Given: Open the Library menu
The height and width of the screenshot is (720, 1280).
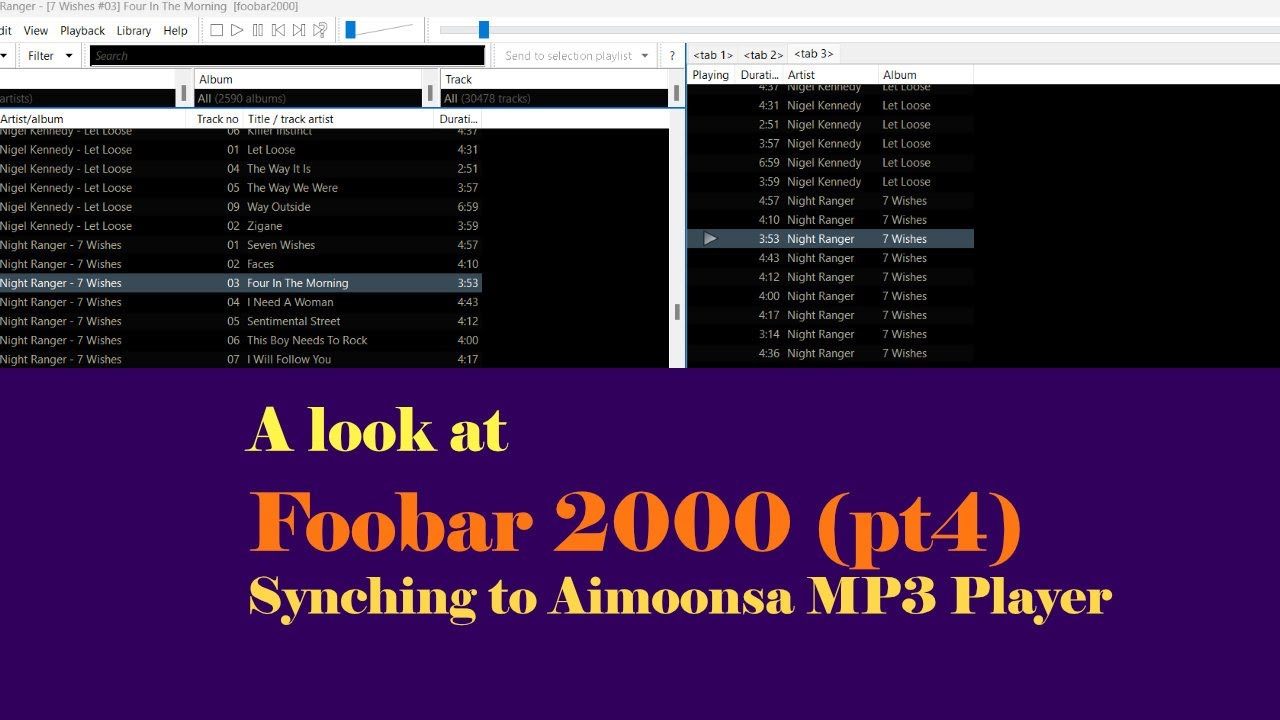Looking at the screenshot, I should click(x=134, y=31).
